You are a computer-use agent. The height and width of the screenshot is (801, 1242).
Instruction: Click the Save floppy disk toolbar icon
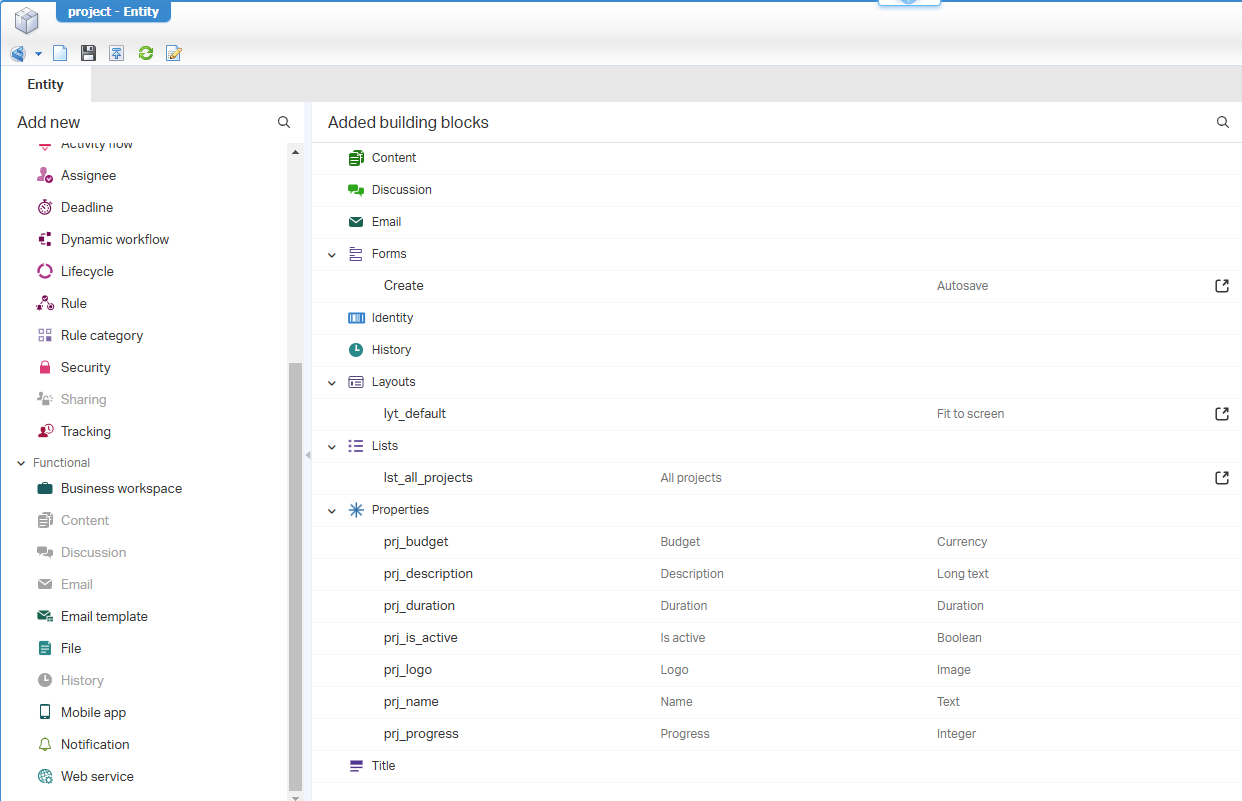pyautogui.click(x=88, y=53)
